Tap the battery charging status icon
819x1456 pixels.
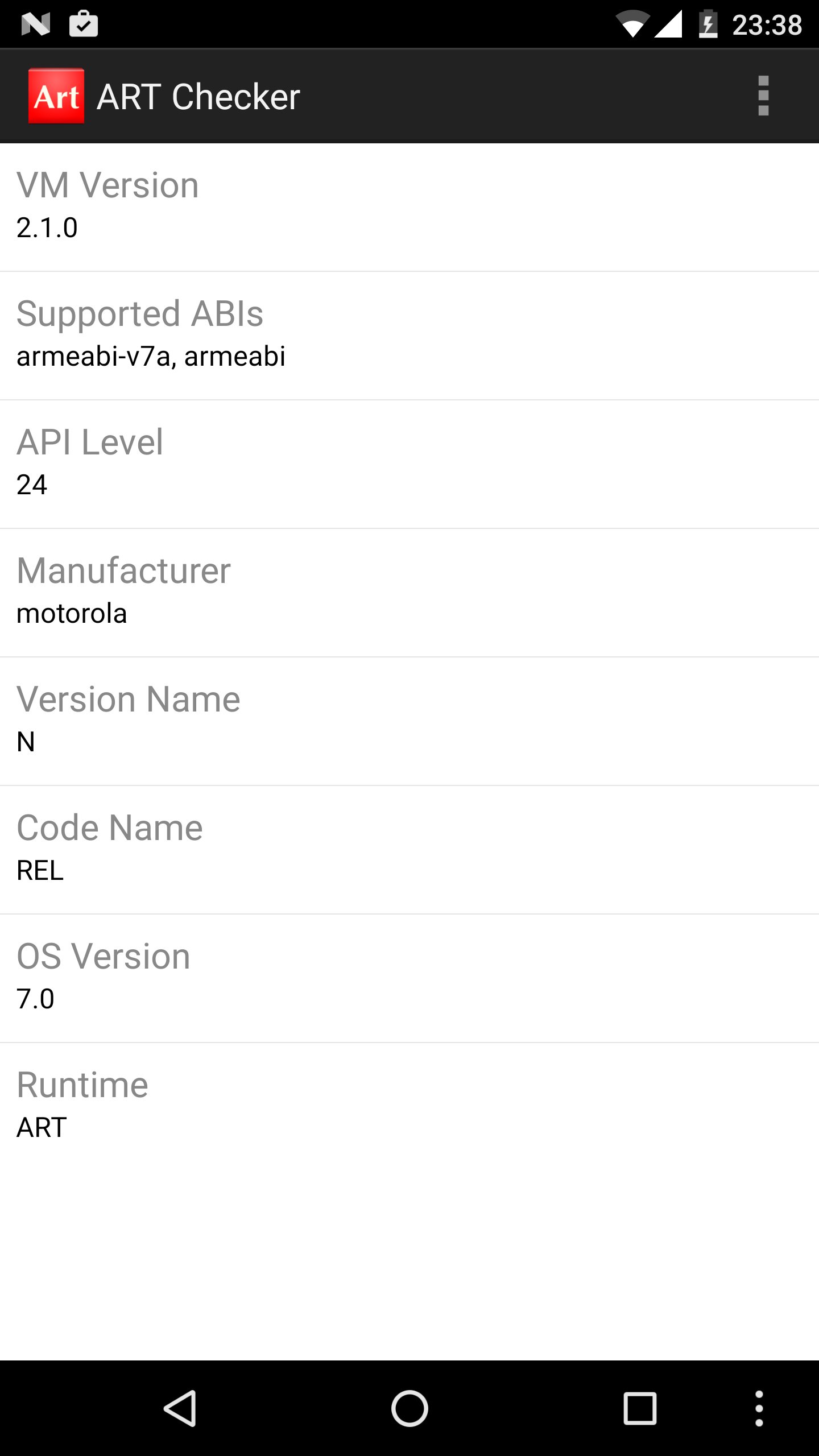(708, 24)
